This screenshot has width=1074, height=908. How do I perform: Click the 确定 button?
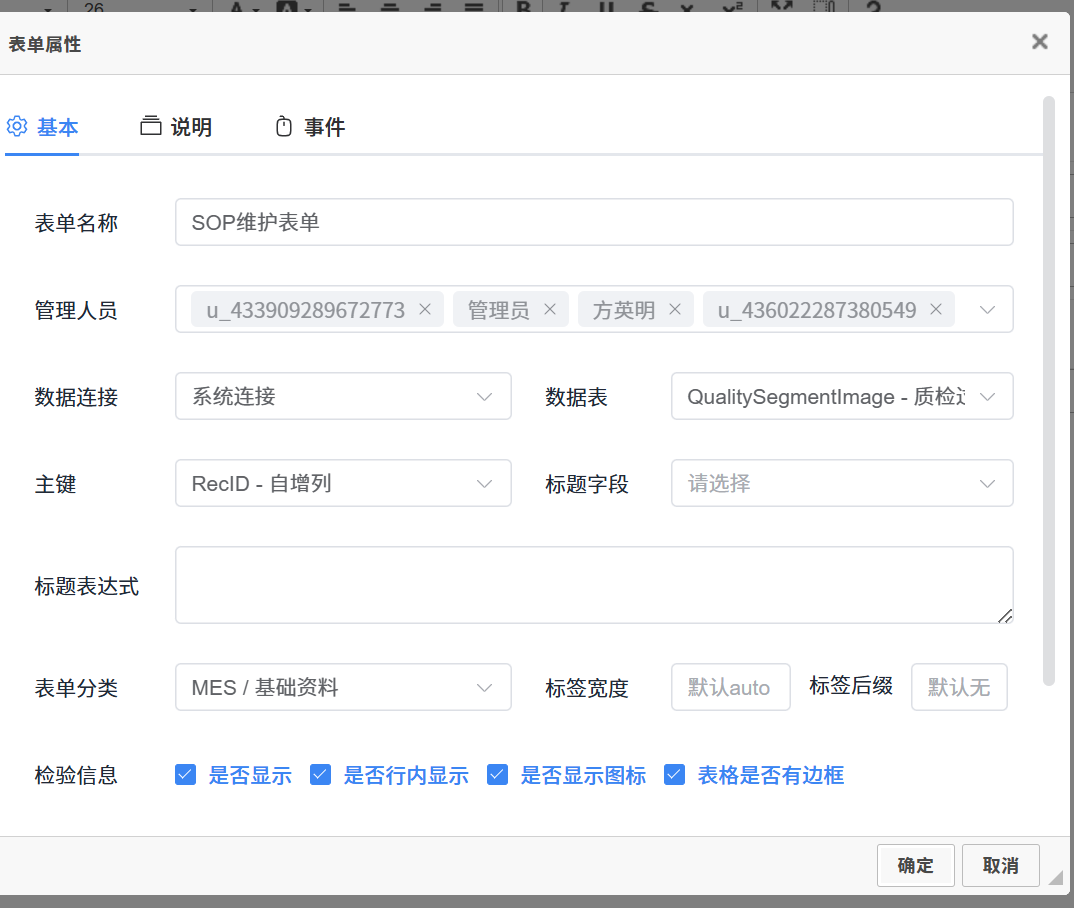point(915,866)
